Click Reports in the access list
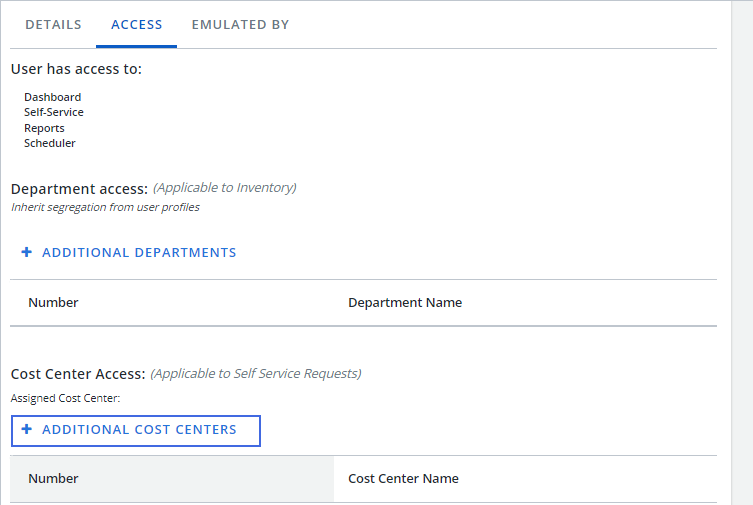Image resolution: width=753 pixels, height=505 pixels. (45, 128)
